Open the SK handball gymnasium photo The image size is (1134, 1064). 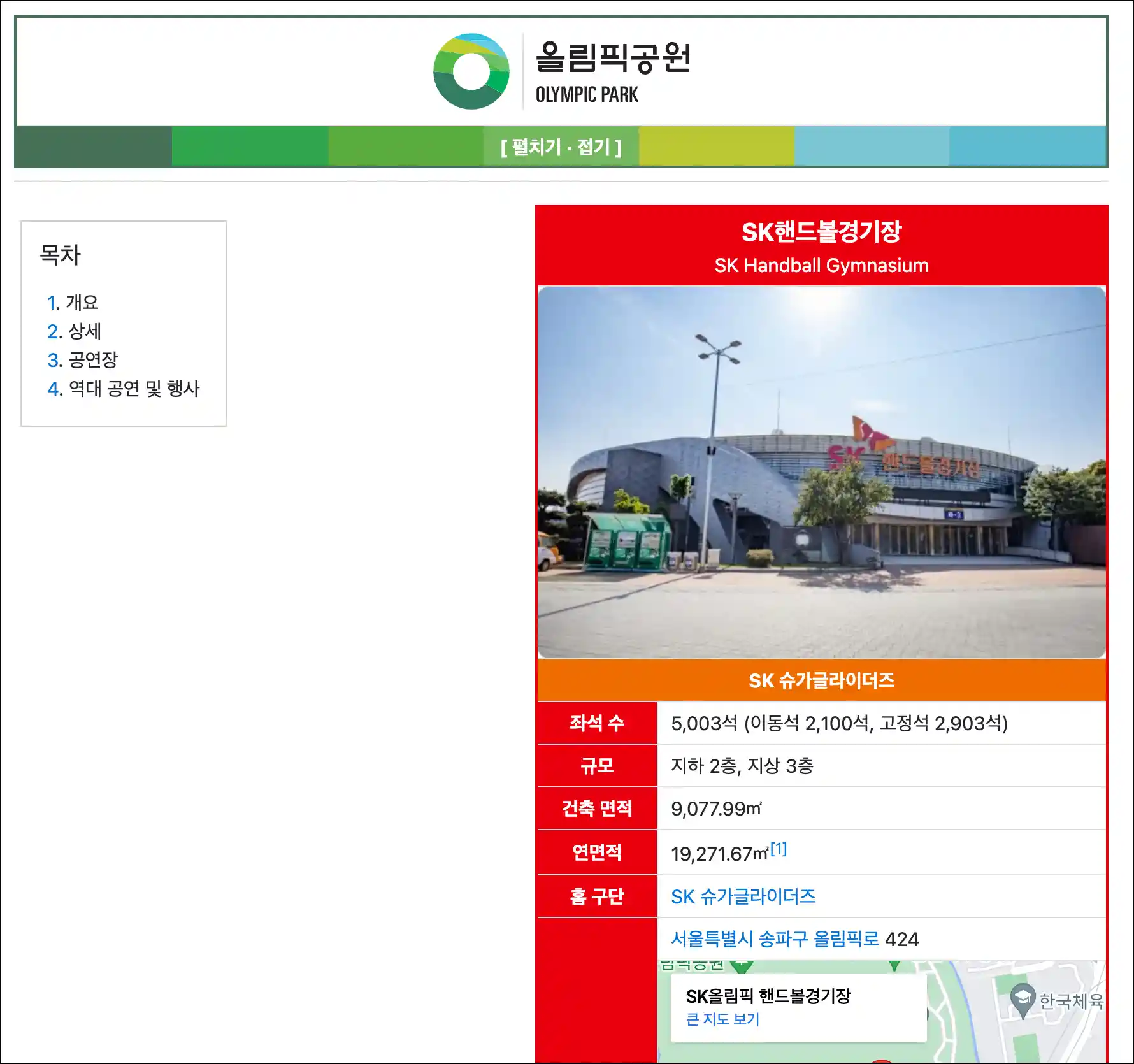click(x=821, y=472)
